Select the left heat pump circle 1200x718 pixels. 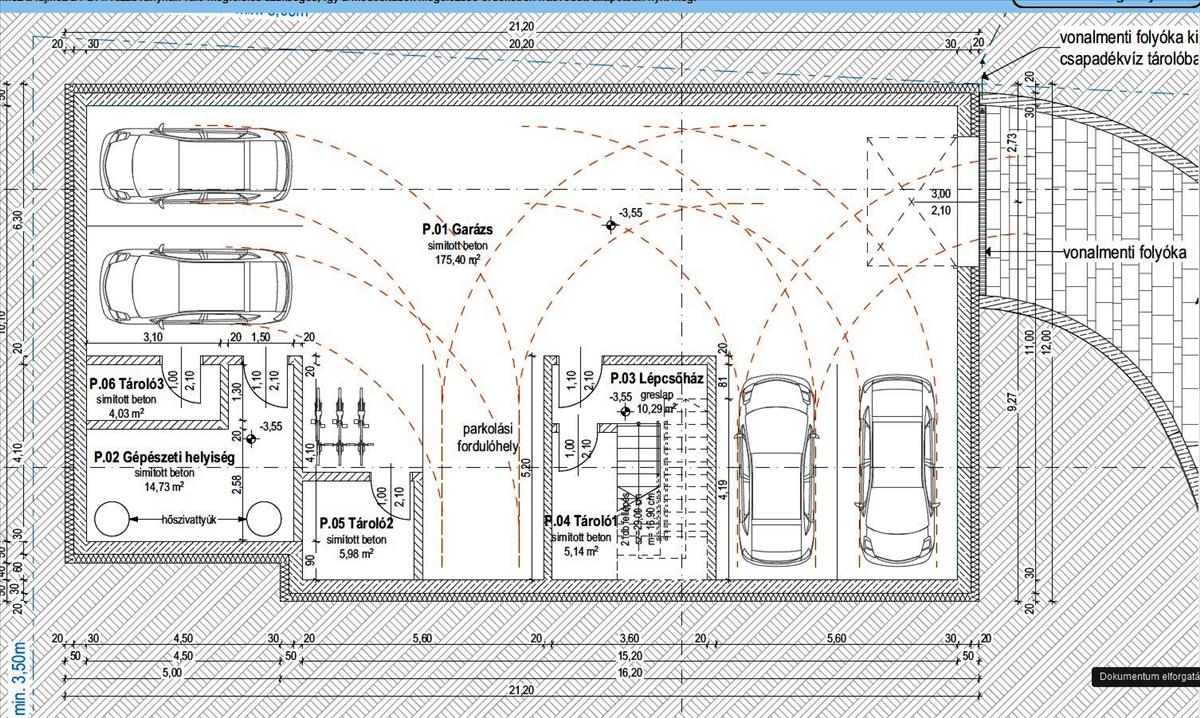(111, 520)
